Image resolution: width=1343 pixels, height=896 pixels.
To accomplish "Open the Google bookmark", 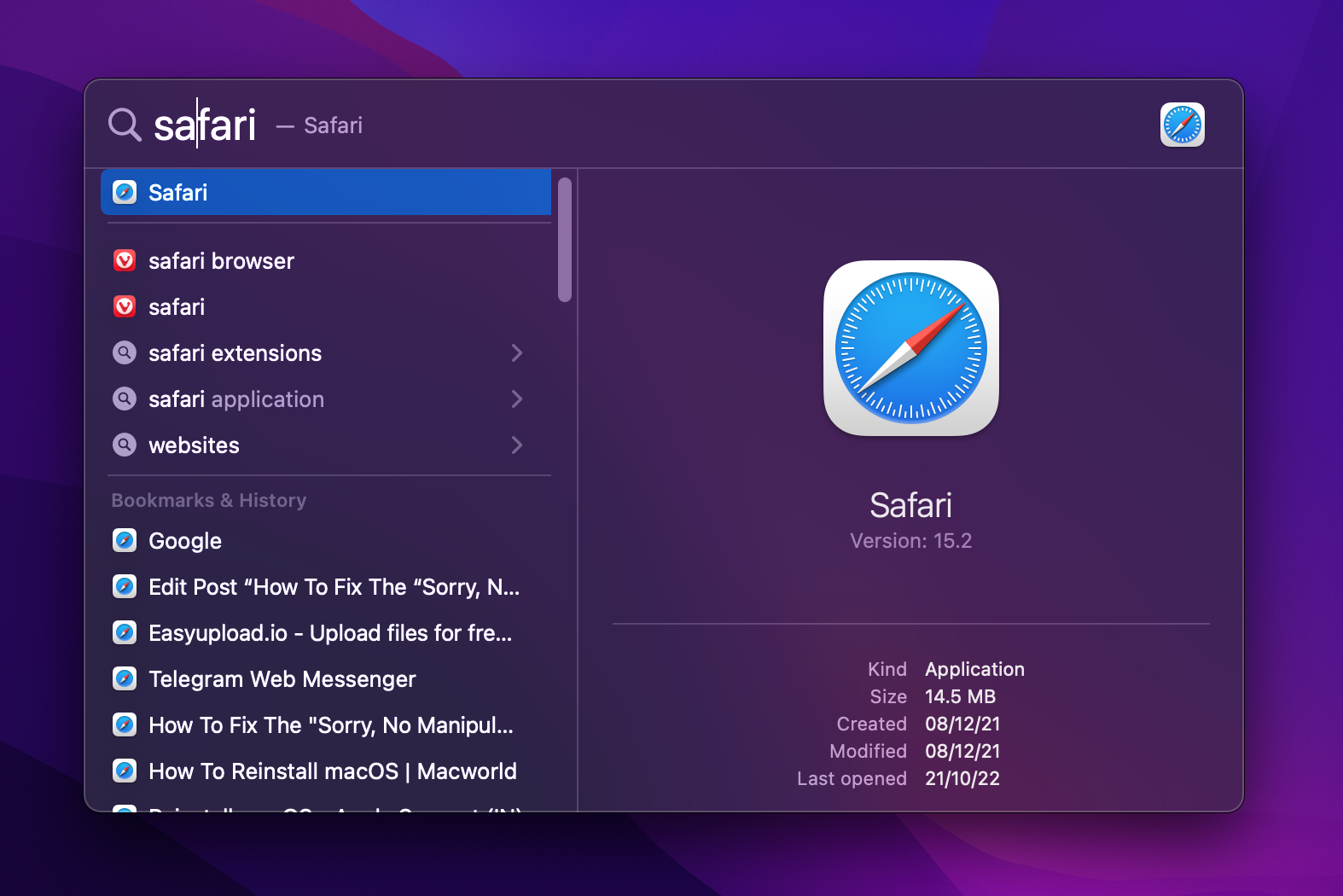I will click(326, 540).
